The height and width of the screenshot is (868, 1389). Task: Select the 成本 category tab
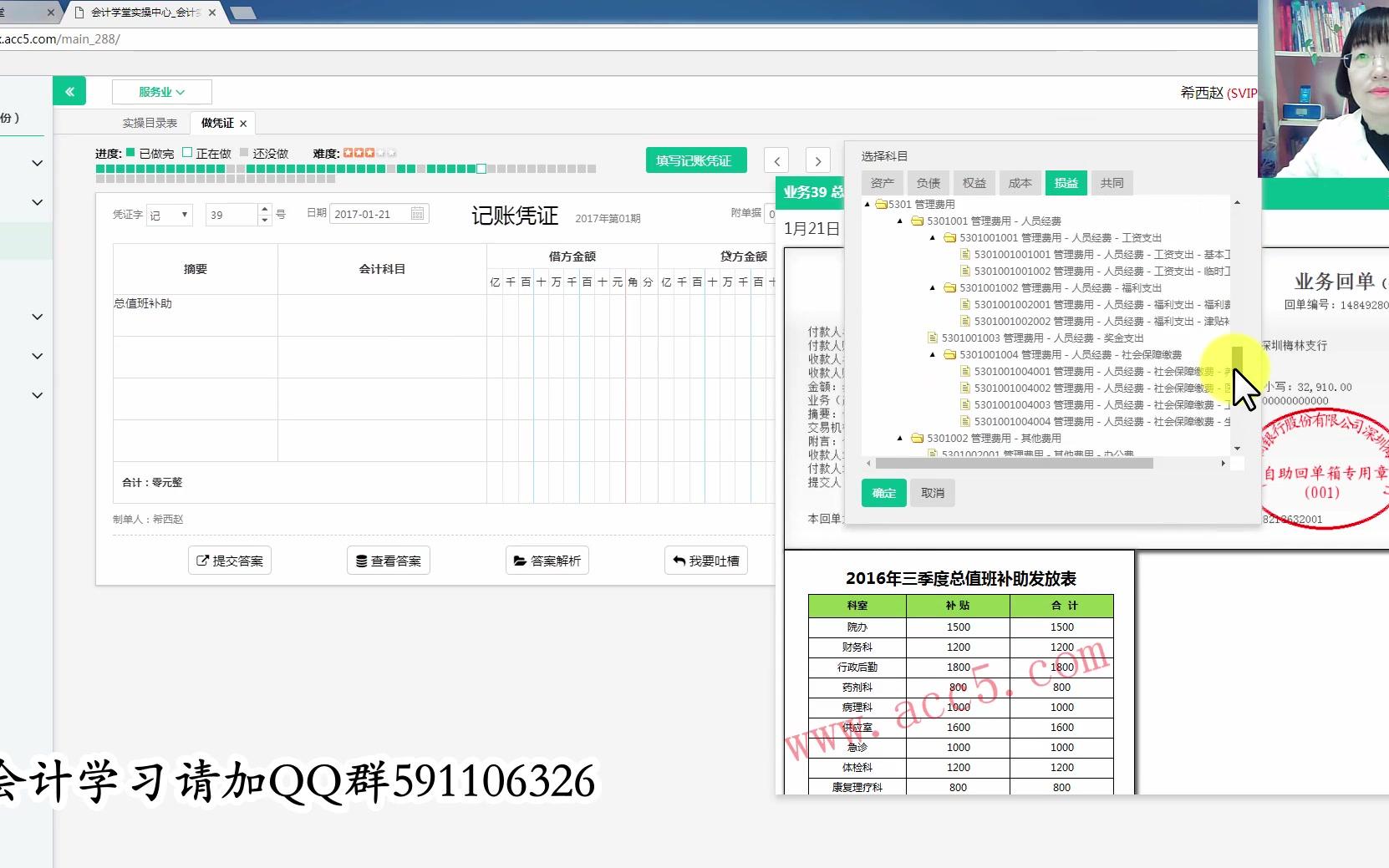pyautogui.click(x=1020, y=182)
